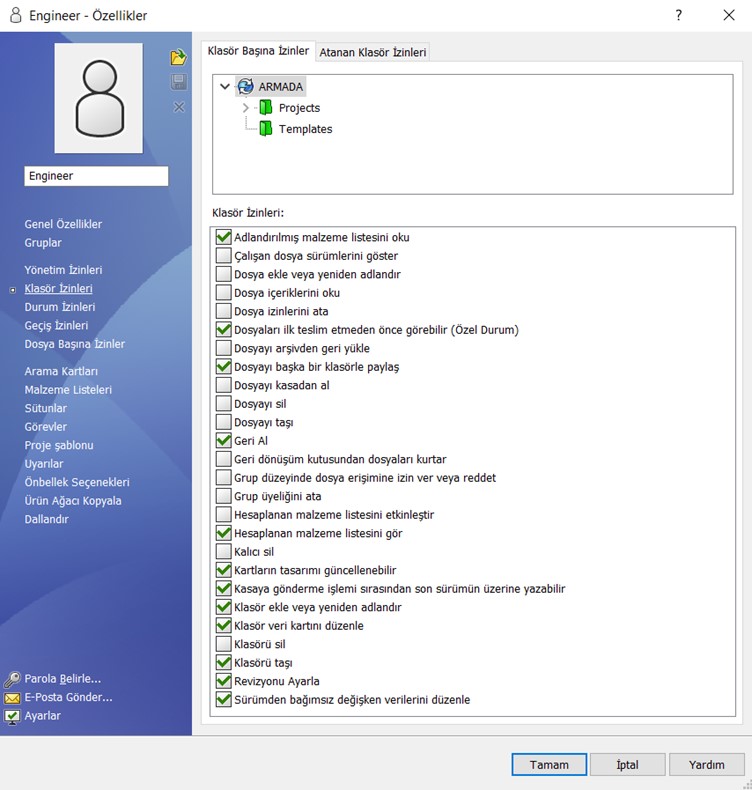752x790 pixels.
Task: Click the E-Posta Gönder envelope icon
Action: [12, 698]
